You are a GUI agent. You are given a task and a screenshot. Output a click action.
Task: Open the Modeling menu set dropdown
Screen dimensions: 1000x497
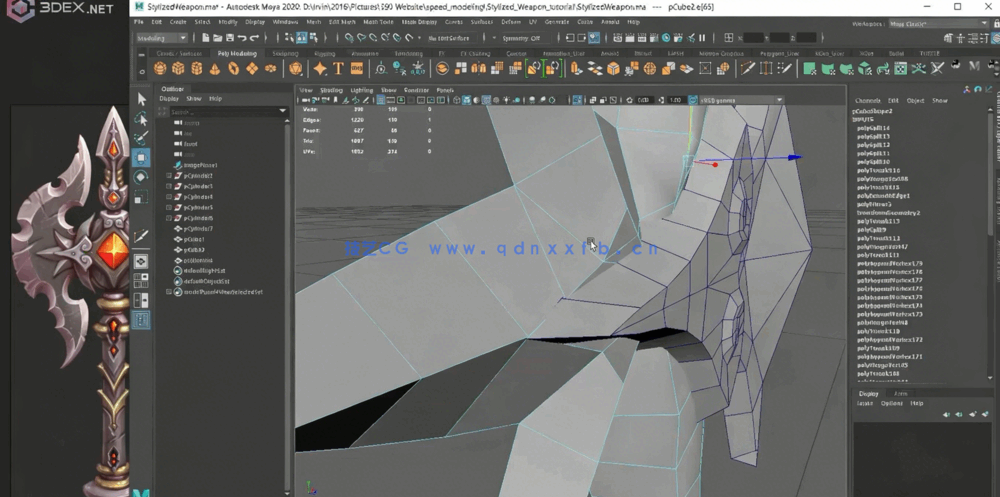click(161, 38)
